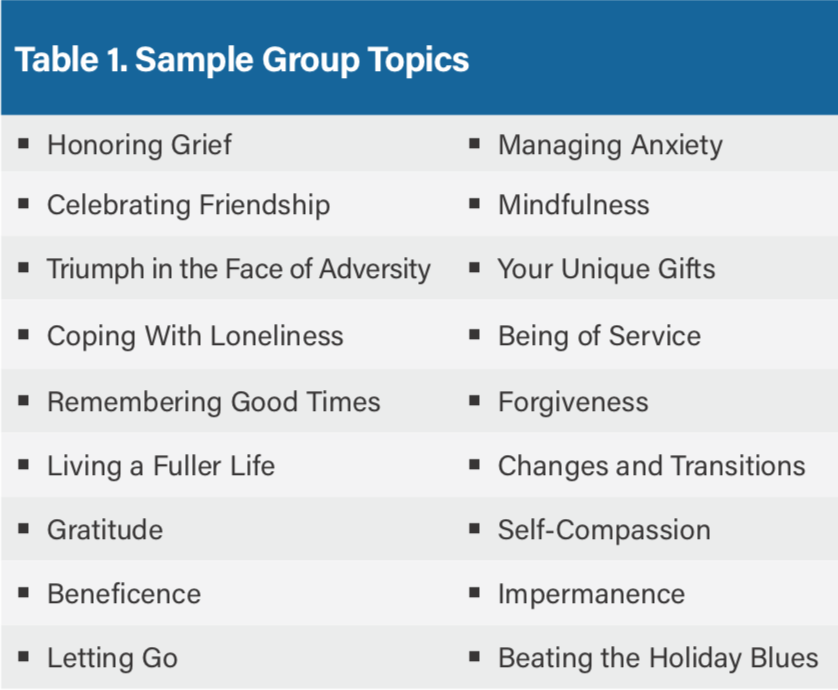Click the Beneficence entry

[x=123, y=594]
